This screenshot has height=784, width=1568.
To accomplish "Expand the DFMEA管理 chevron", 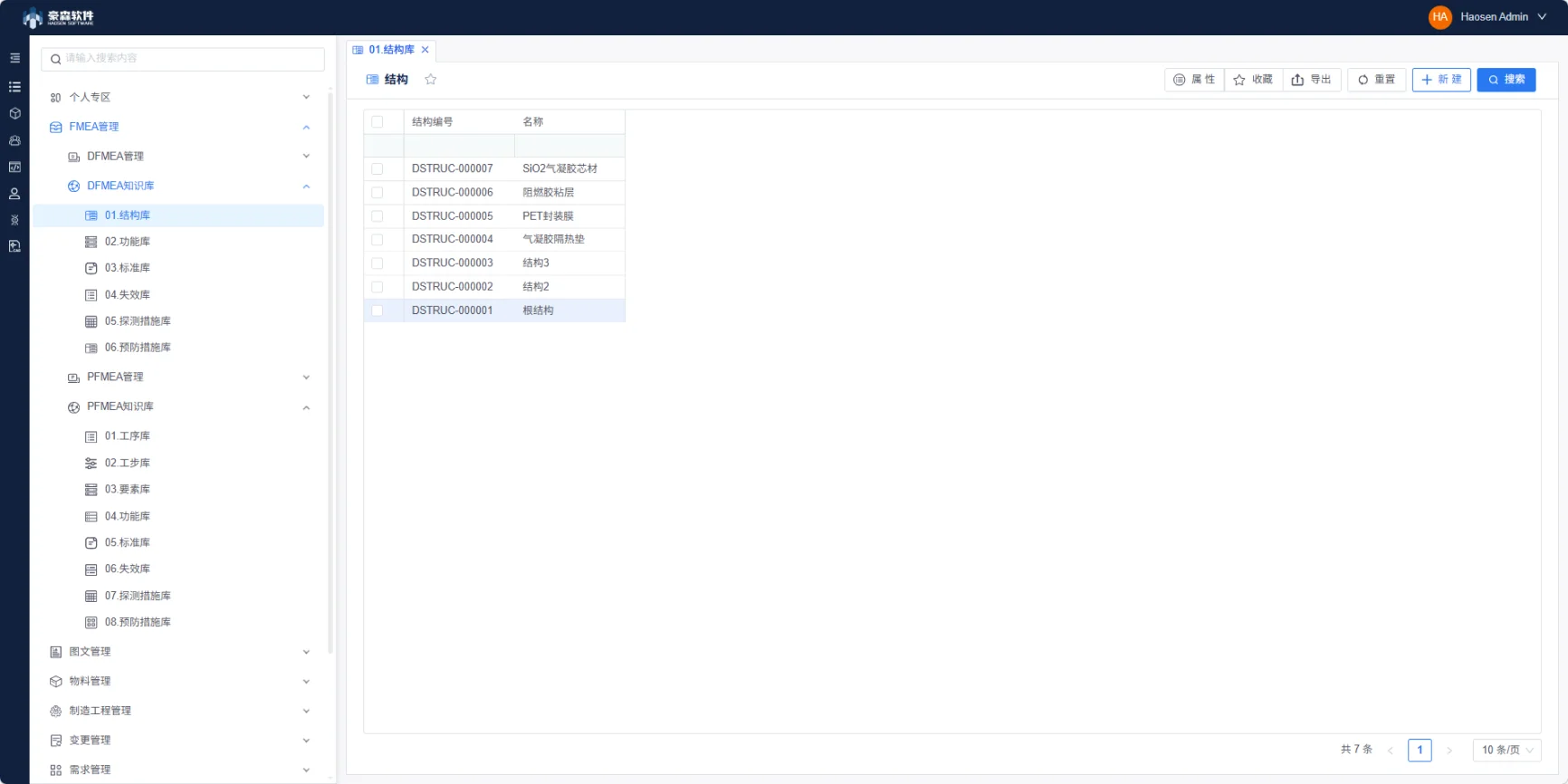I will point(306,156).
